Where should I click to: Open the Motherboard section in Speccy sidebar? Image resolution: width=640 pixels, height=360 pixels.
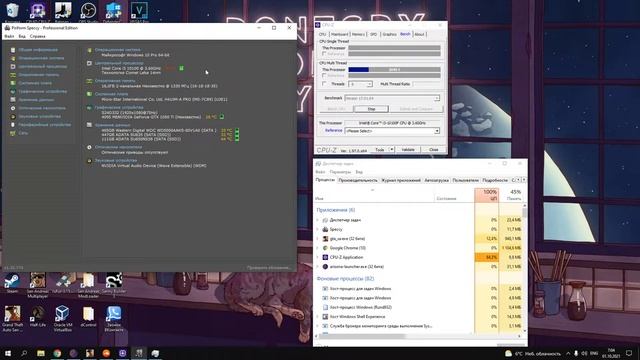coord(35,83)
